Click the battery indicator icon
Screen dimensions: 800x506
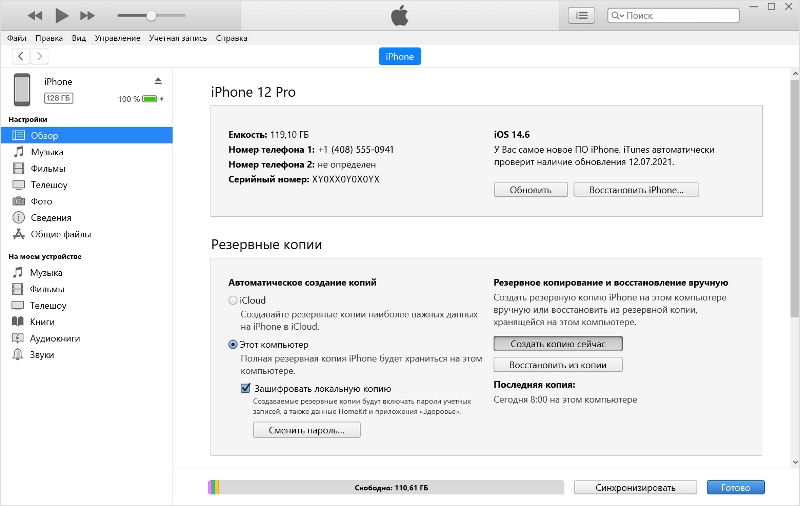click(151, 99)
